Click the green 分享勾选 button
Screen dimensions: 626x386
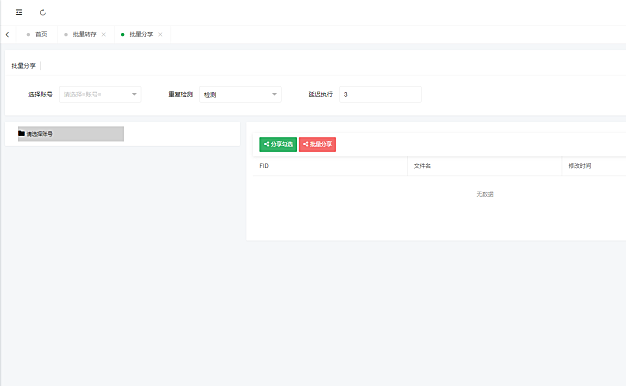(x=278, y=144)
